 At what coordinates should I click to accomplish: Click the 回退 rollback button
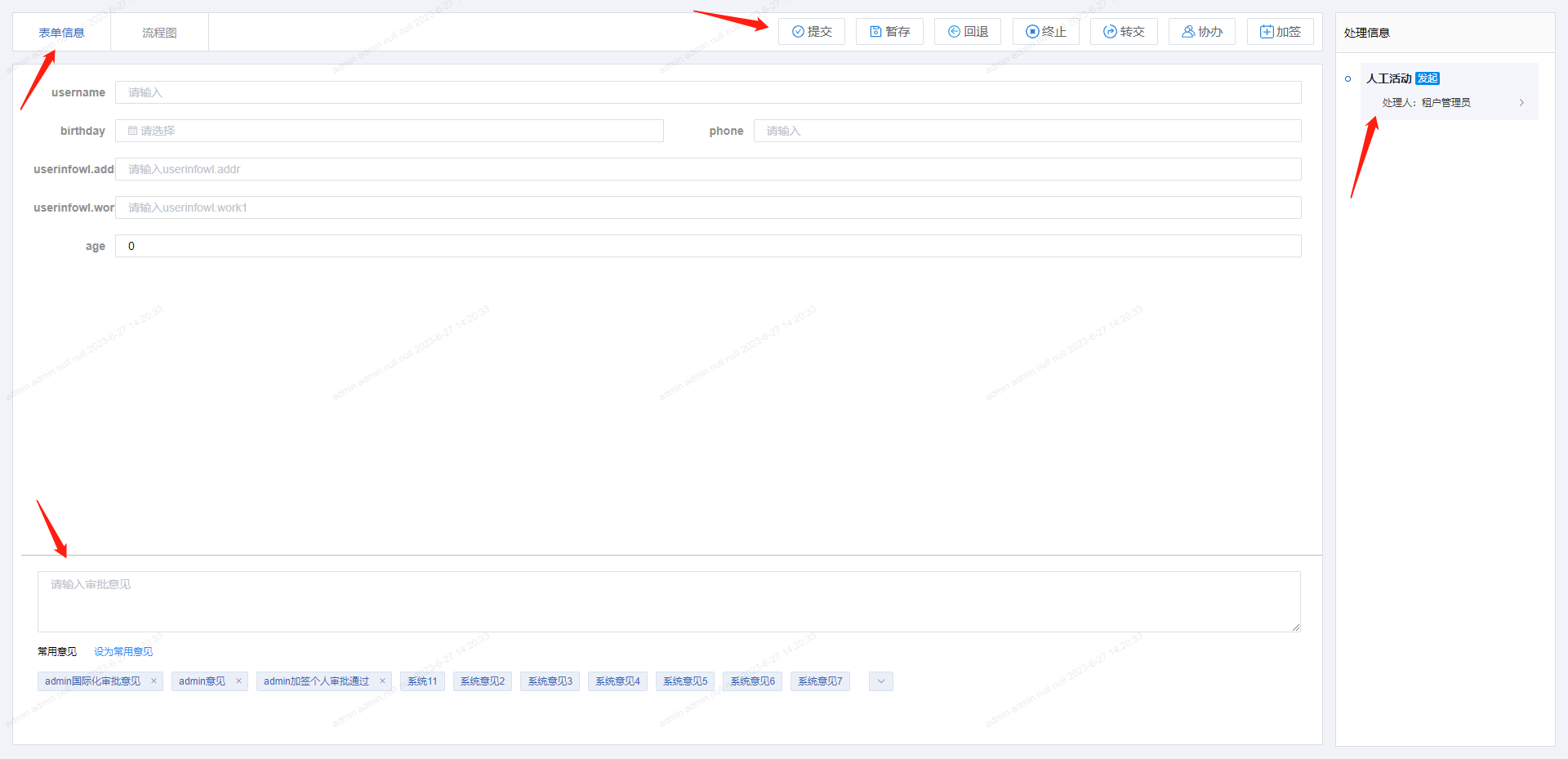tap(968, 32)
